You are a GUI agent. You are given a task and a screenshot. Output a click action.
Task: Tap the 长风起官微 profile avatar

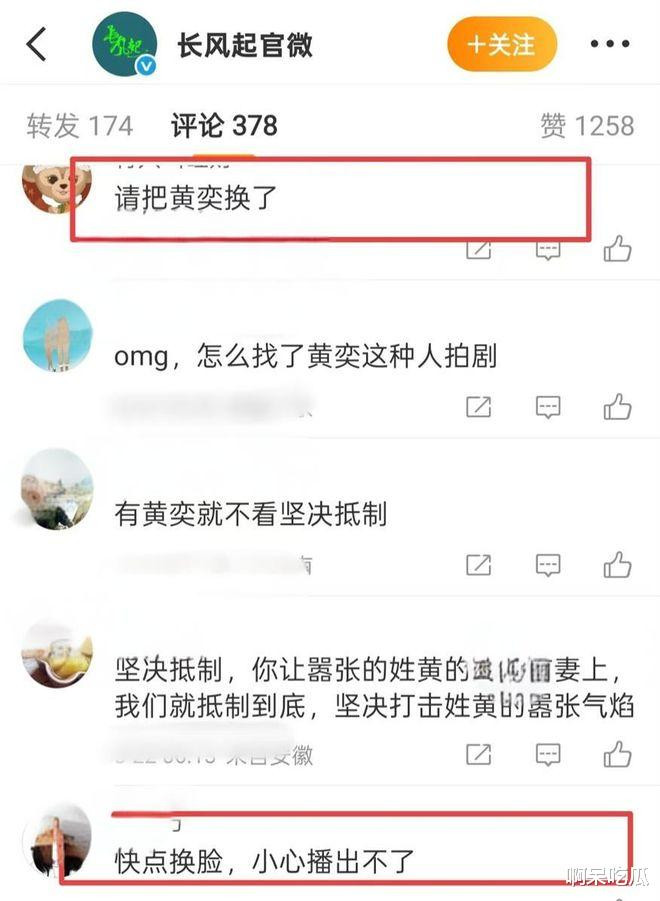pos(125,46)
